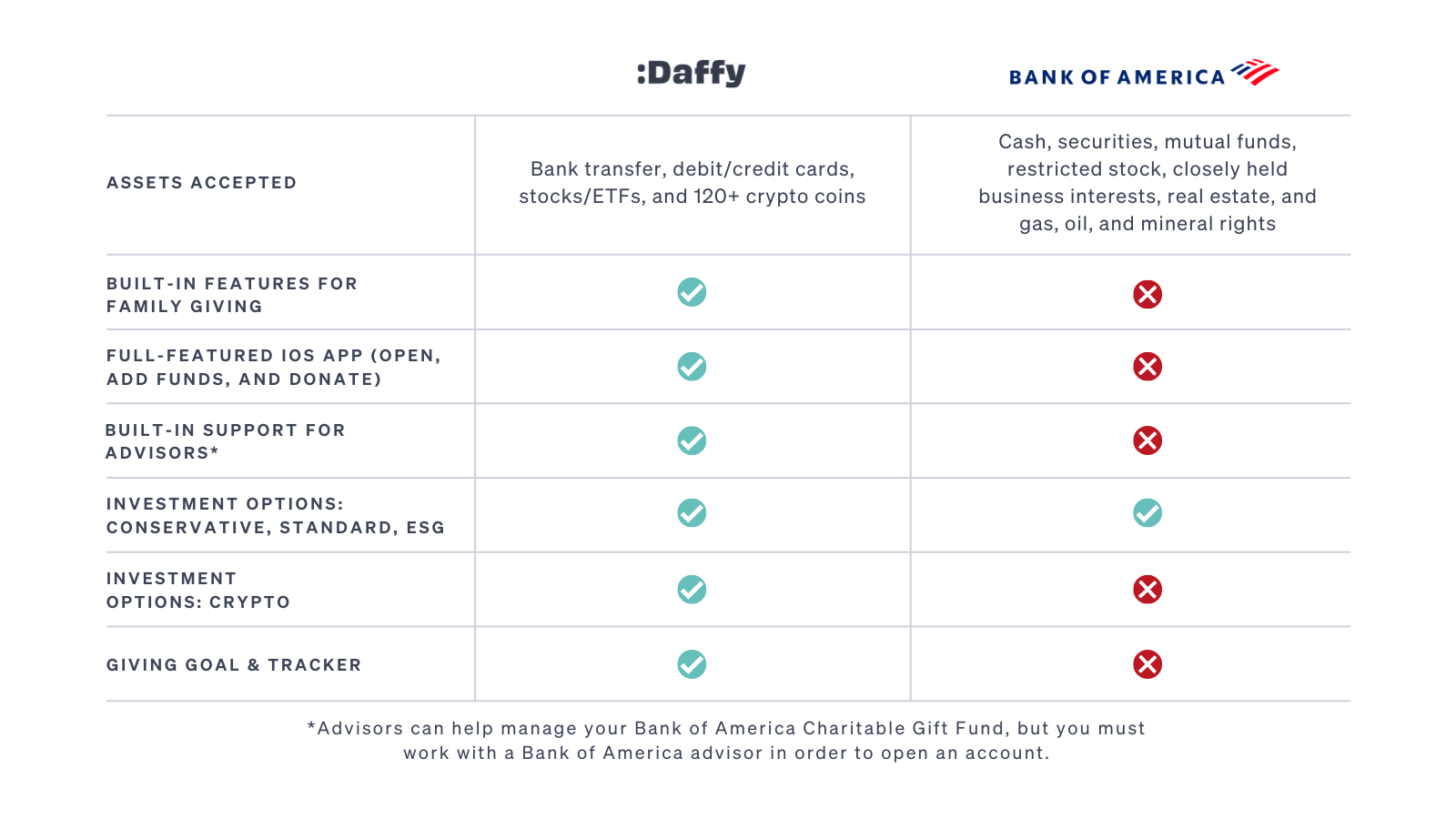Viewport: 1456px width, 819px height.
Task: Click Bank of America's red X for family giving
Action: (x=1148, y=294)
